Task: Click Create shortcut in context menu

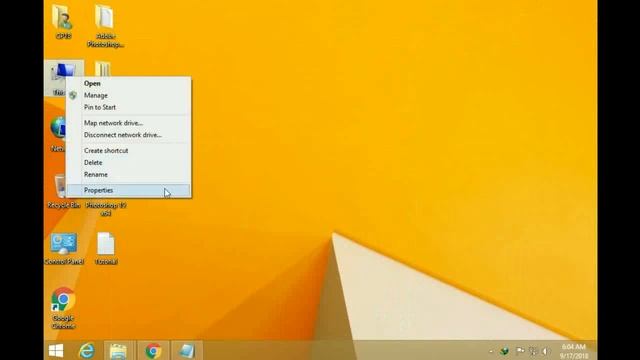Action: [128, 151]
